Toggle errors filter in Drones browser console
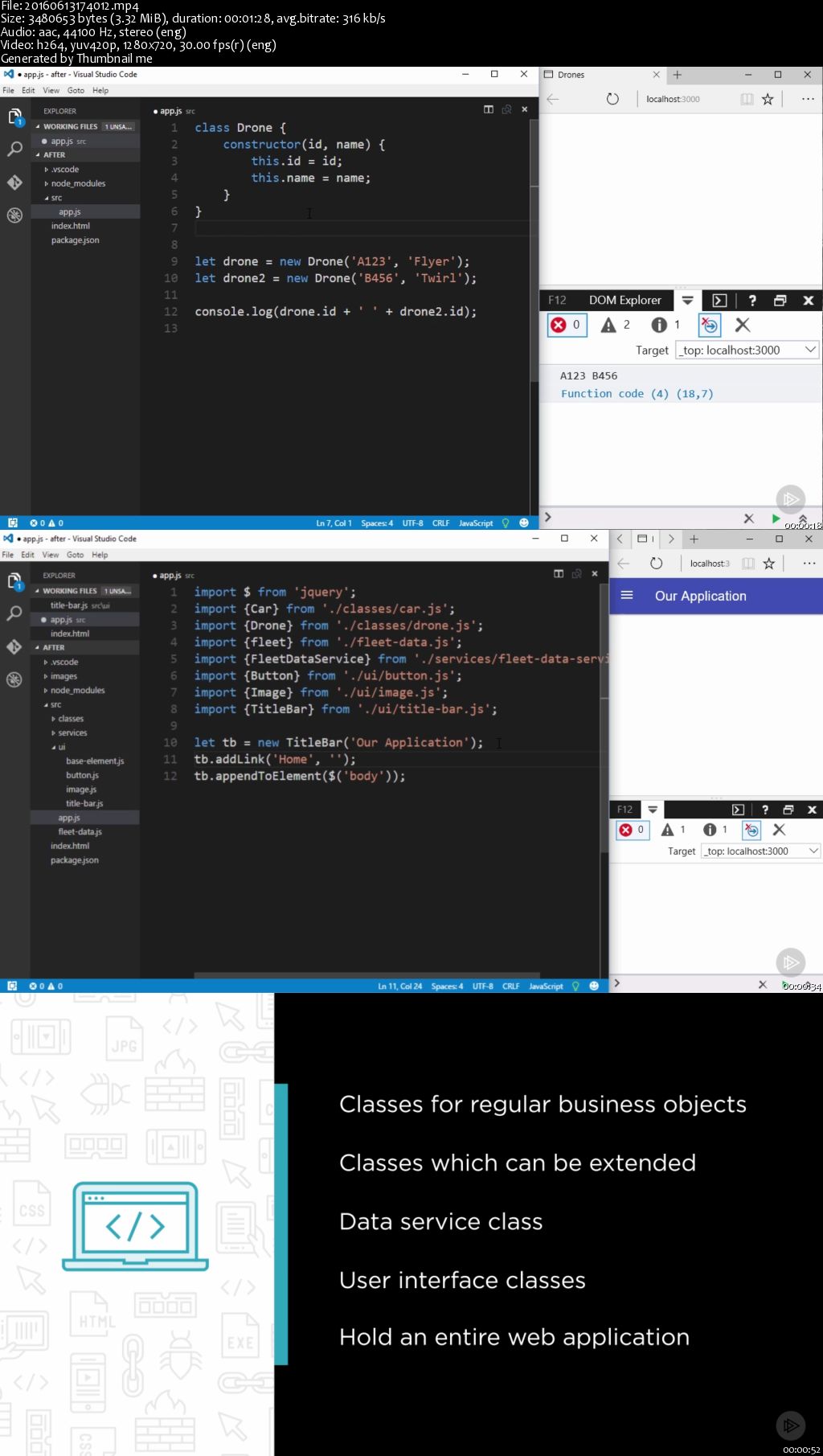This screenshot has height=1456, width=823. coord(567,325)
